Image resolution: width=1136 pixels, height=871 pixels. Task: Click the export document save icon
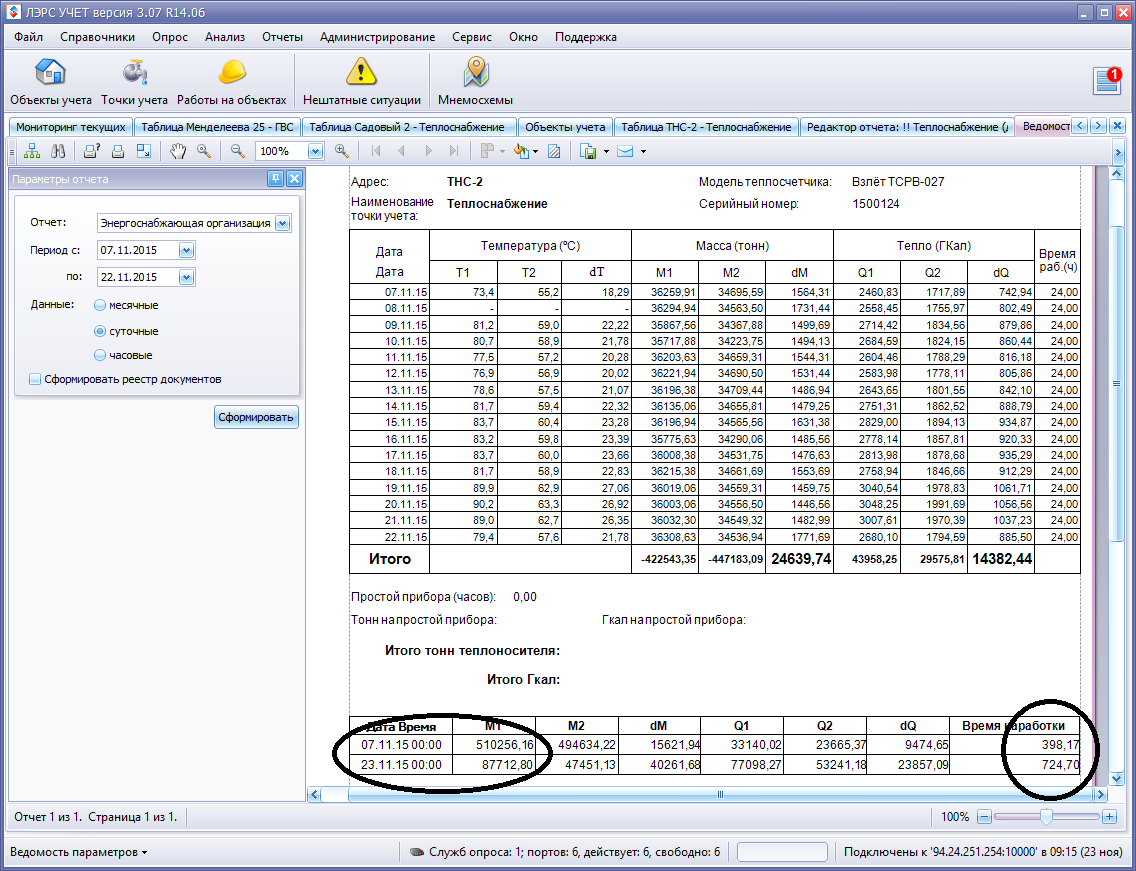point(588,151)
